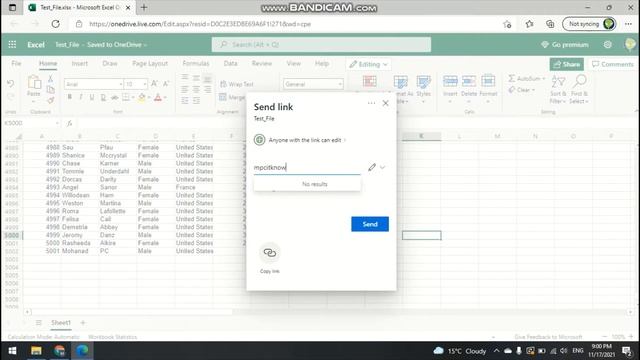Open more options ellipsis in Send link dialog
This screenshot has width=640, height=360.
coord(371,103)
